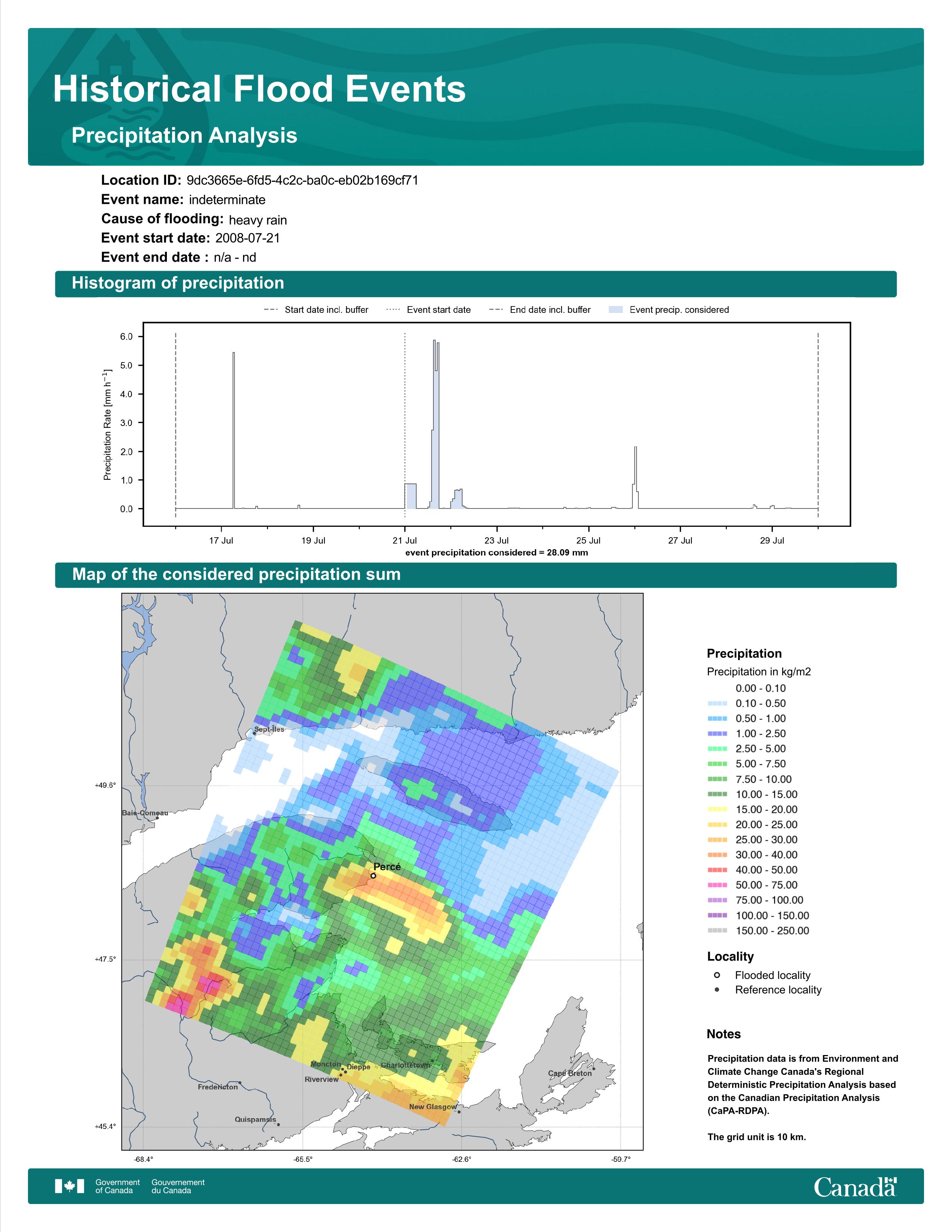Click the dashed line sample beside End date incl. buffer

pyautogui.click(x=496, y=310)
